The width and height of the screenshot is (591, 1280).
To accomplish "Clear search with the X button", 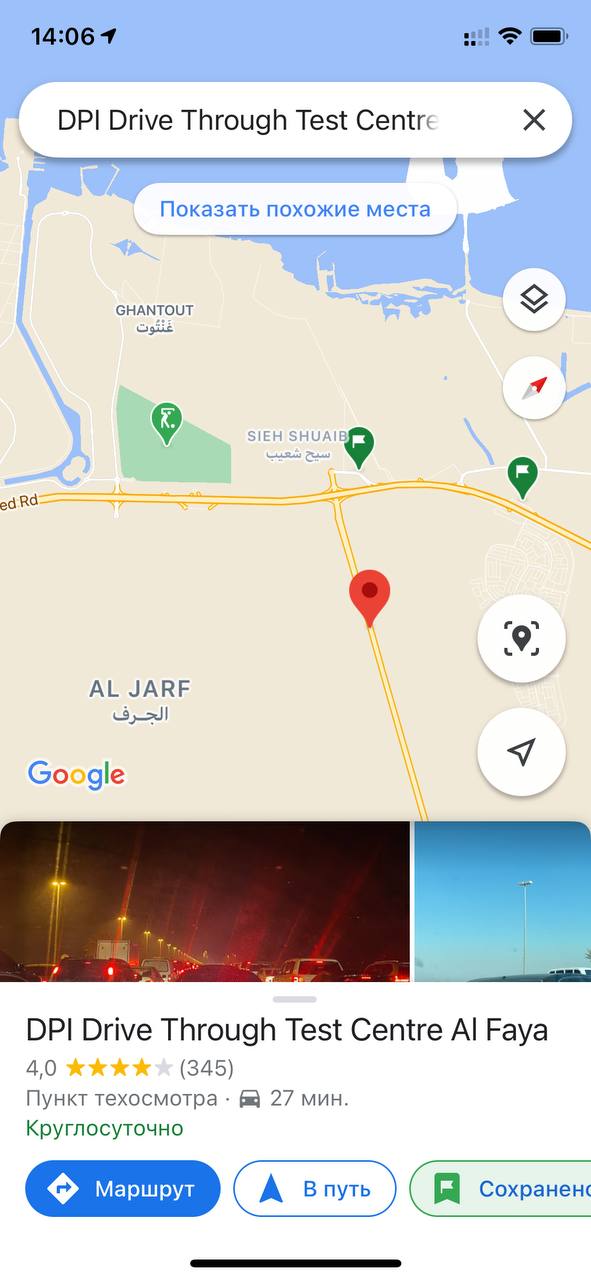I will pos(534,121).
